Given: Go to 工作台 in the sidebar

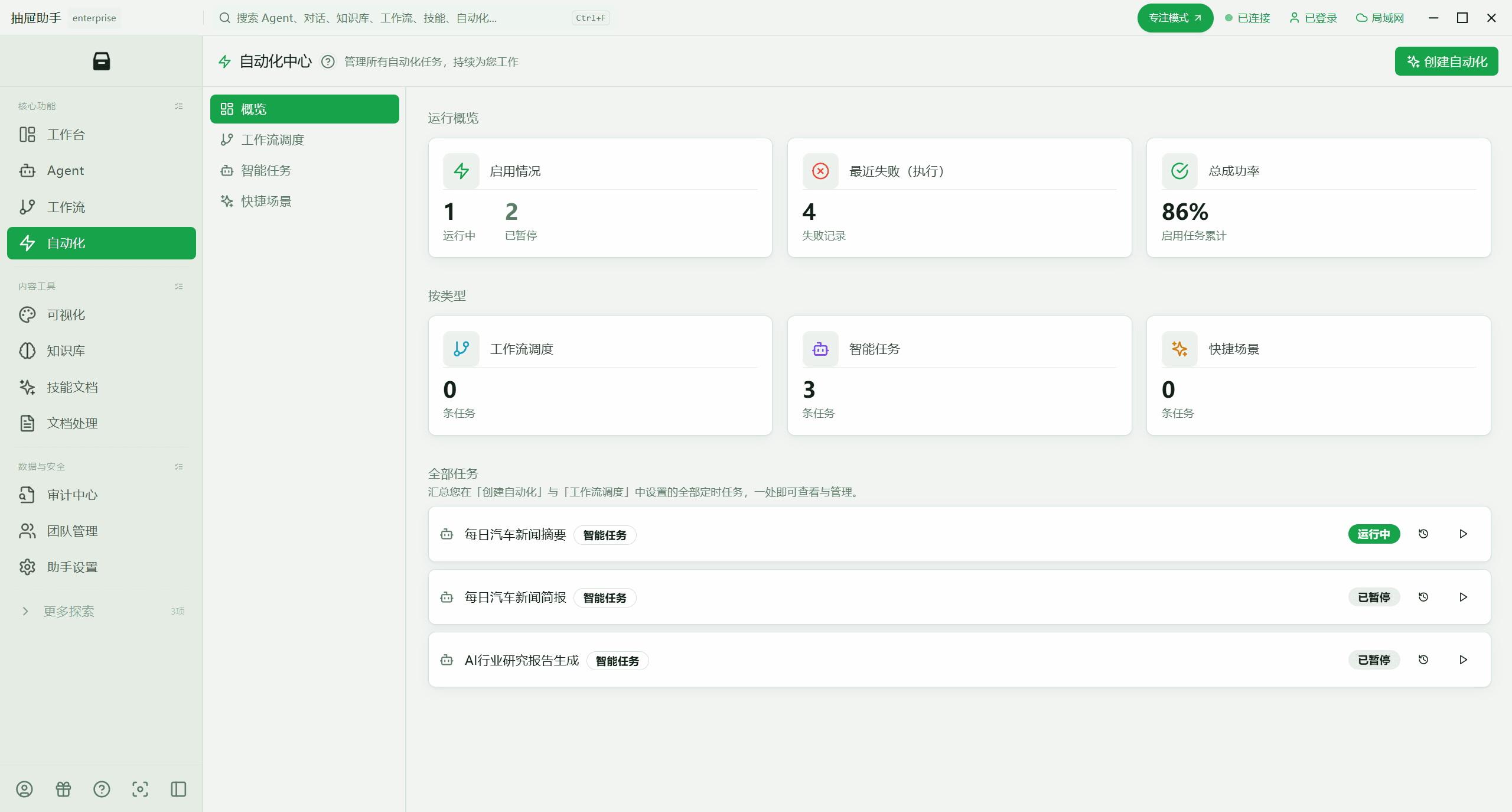Looking at the screenshot, I should pyautogui.click(x=102, y=135).
